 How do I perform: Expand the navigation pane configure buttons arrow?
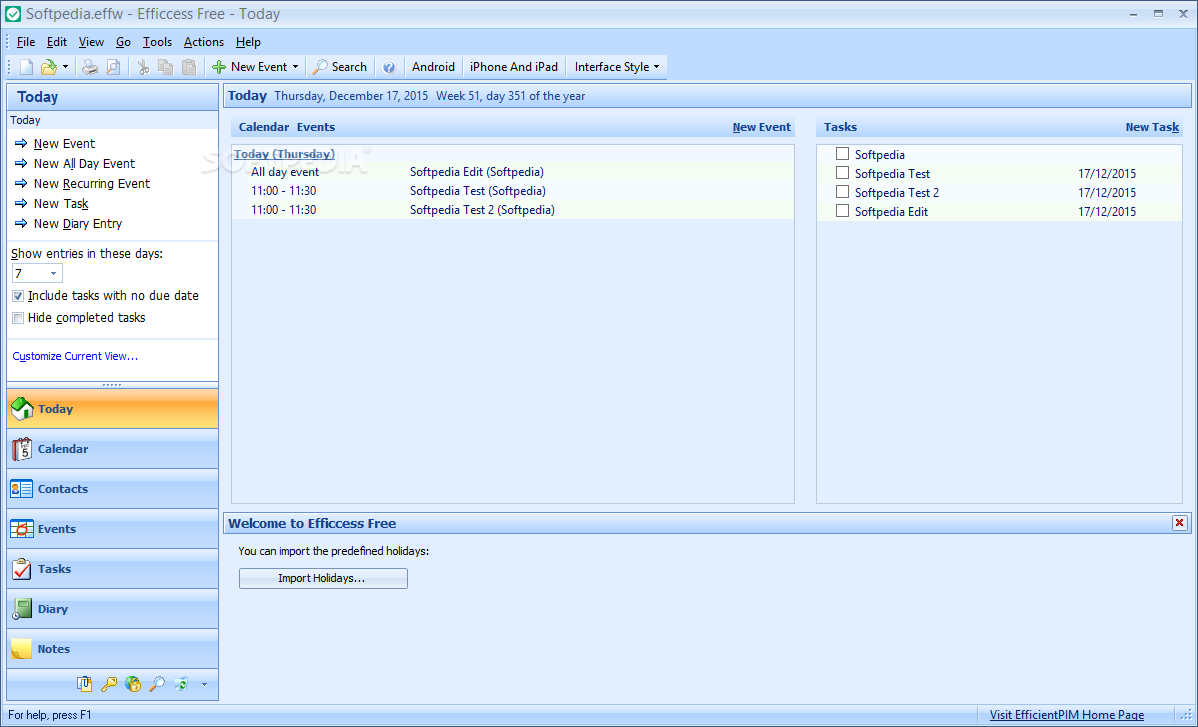tap(204, 684)
